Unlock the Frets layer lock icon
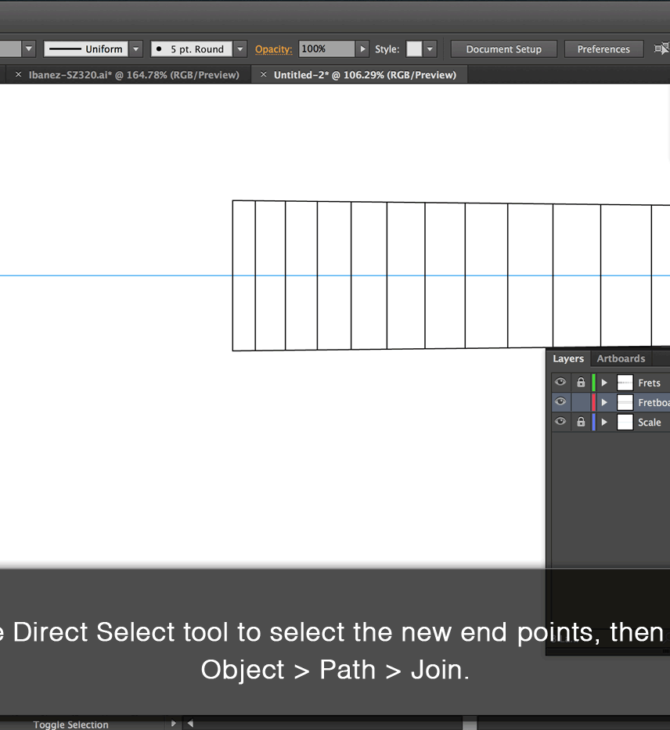 pos(580,383)
